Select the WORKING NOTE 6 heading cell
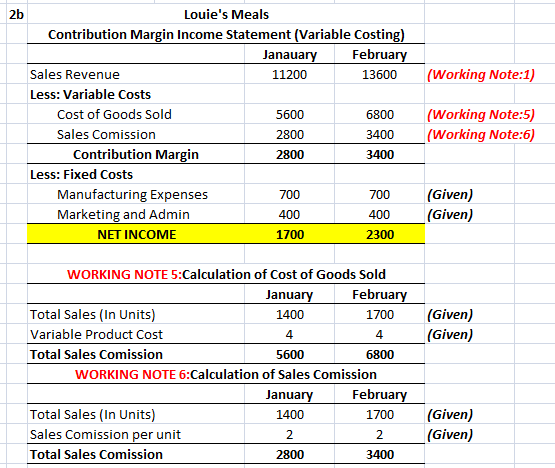Viewport: 555px width, 468px height. pos(226,375)
